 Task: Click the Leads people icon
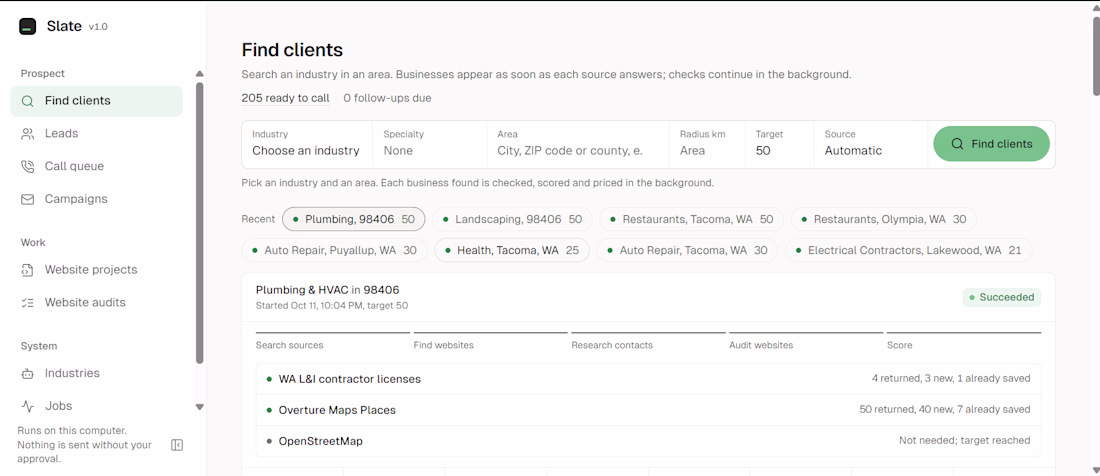coord(27,134)
